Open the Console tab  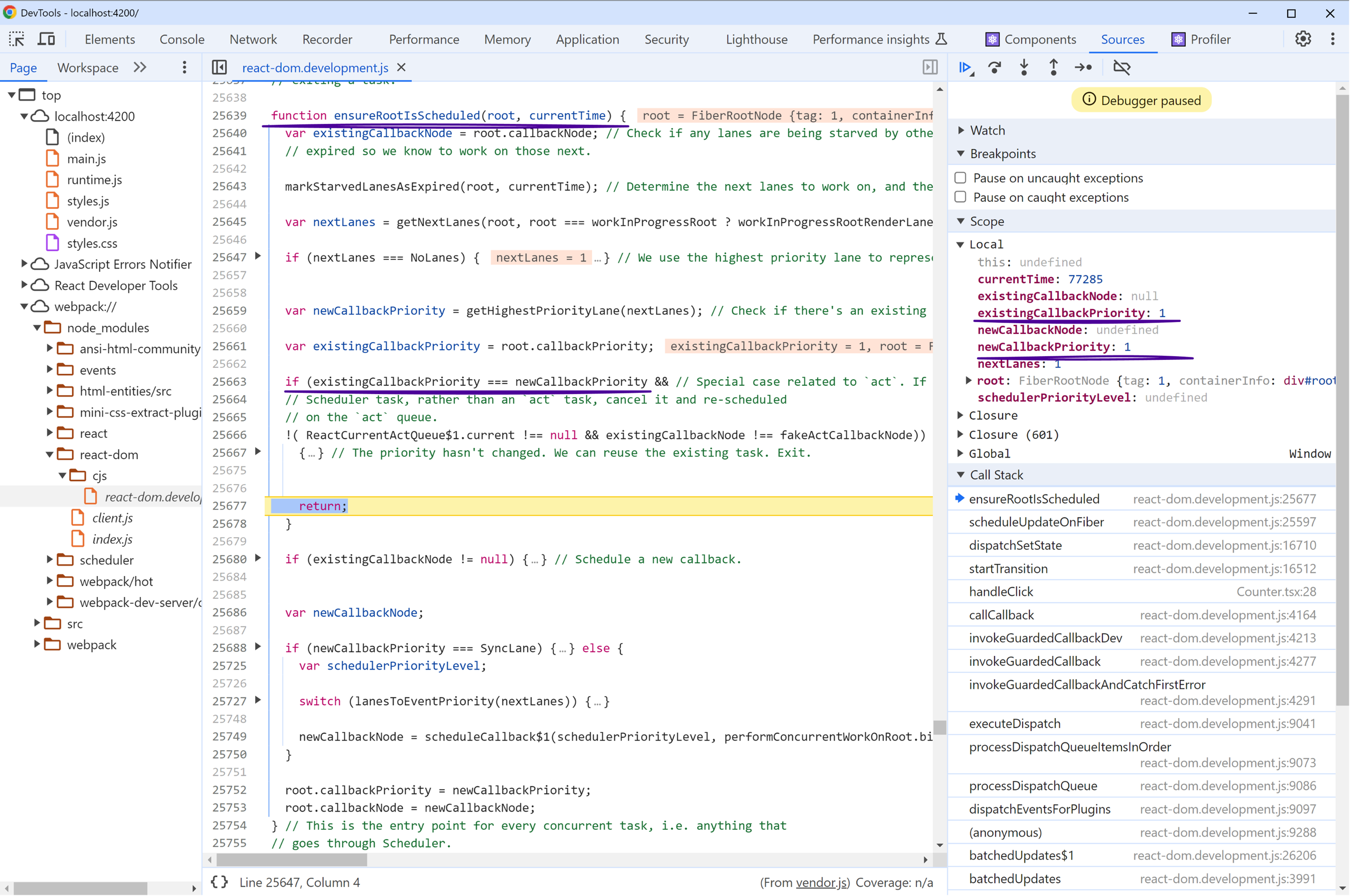tap(181, 39)
